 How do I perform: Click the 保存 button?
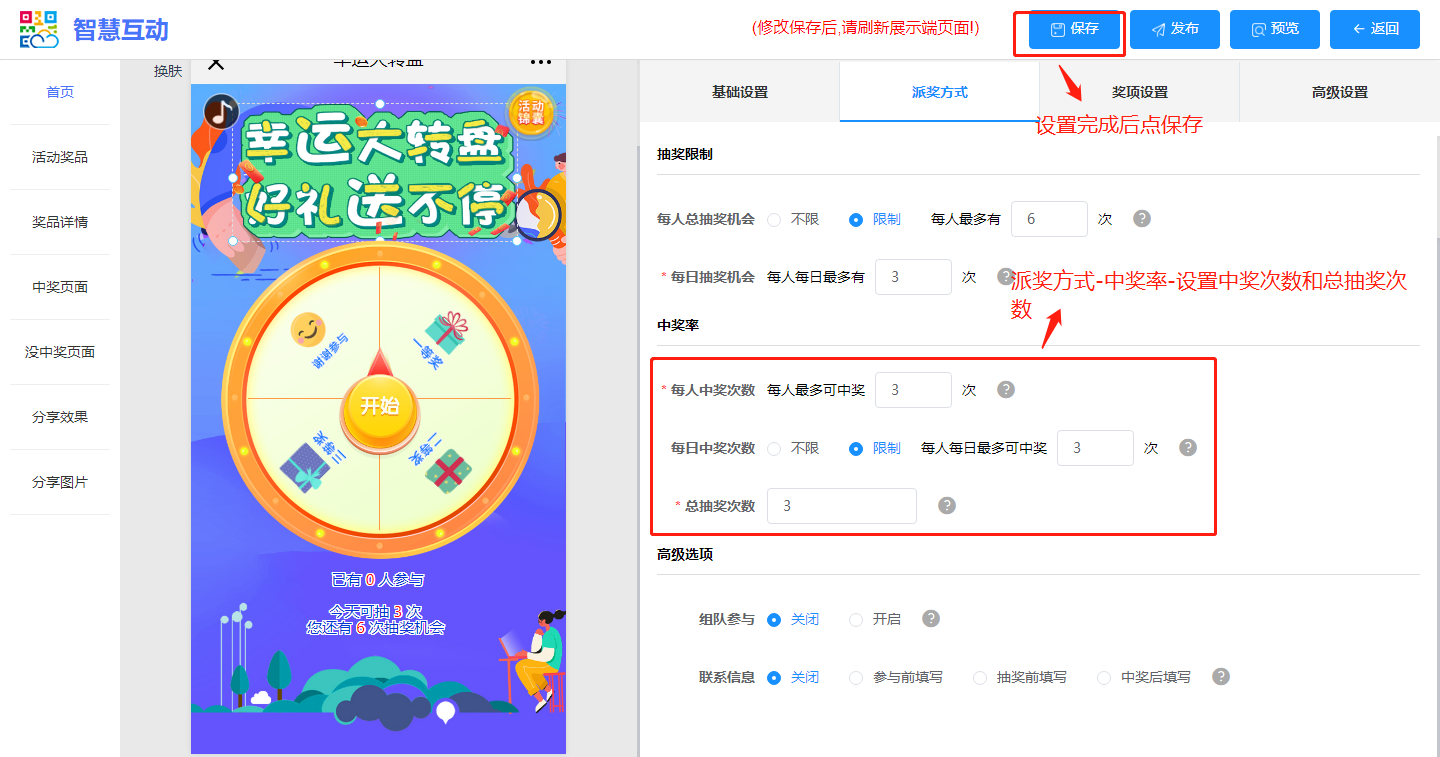click(x=1075, y=29)
